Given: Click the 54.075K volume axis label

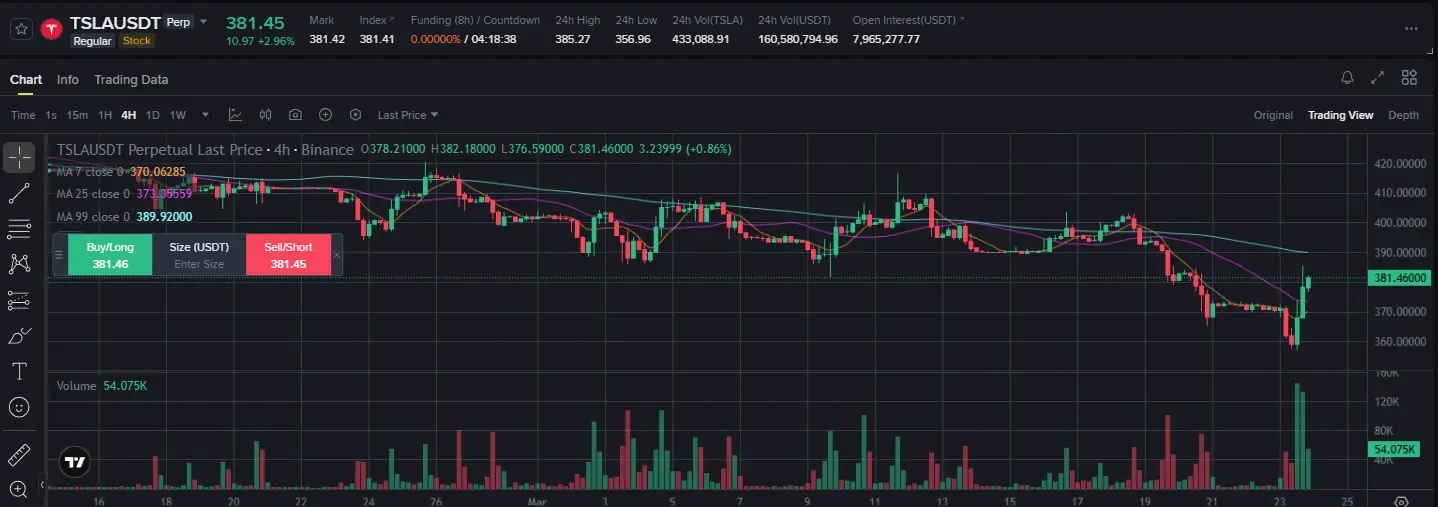Looking at the screenshot, I should (x=1396, y=450).
